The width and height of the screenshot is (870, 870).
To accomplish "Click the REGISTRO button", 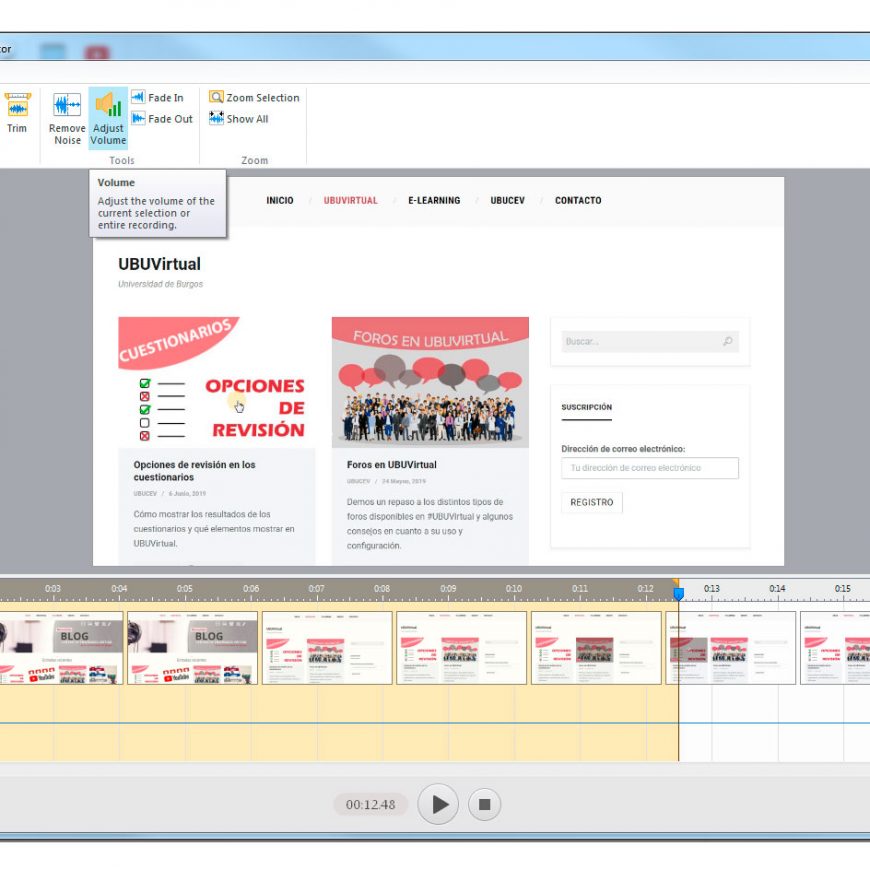I will pos(592,502).
